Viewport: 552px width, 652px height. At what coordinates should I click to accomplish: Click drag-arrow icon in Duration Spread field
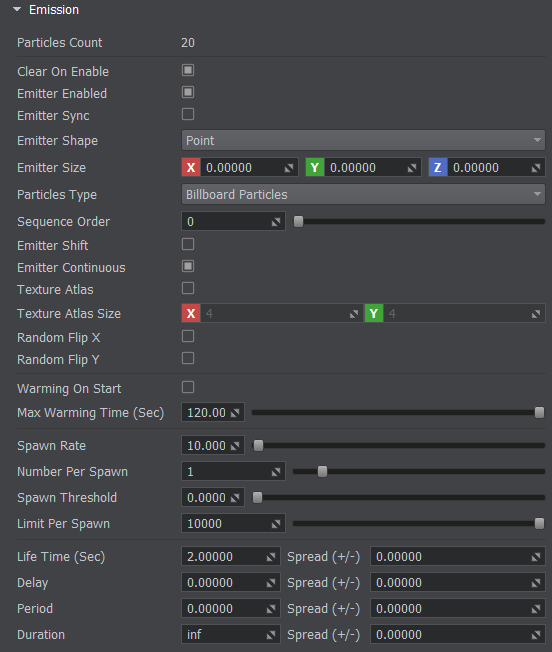(x=536, y=635)
